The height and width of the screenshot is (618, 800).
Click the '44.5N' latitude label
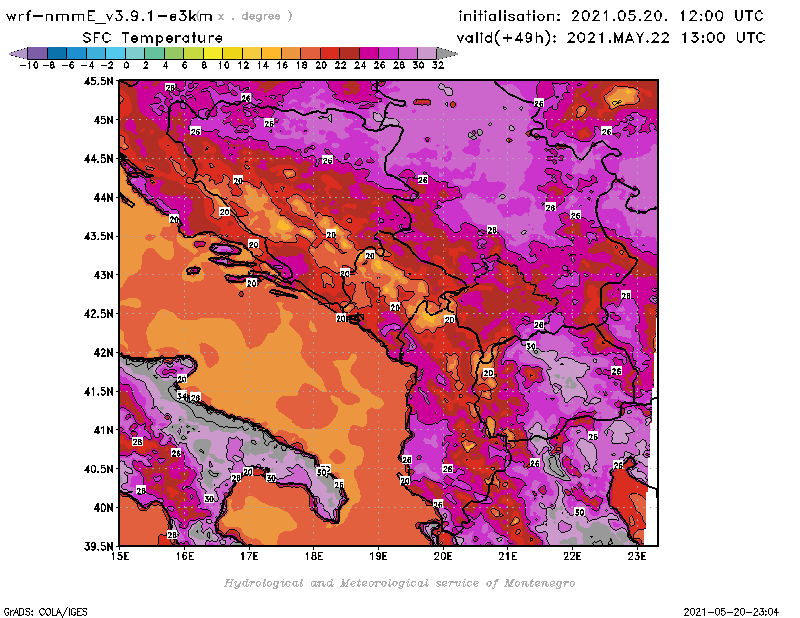pos(98,159)
